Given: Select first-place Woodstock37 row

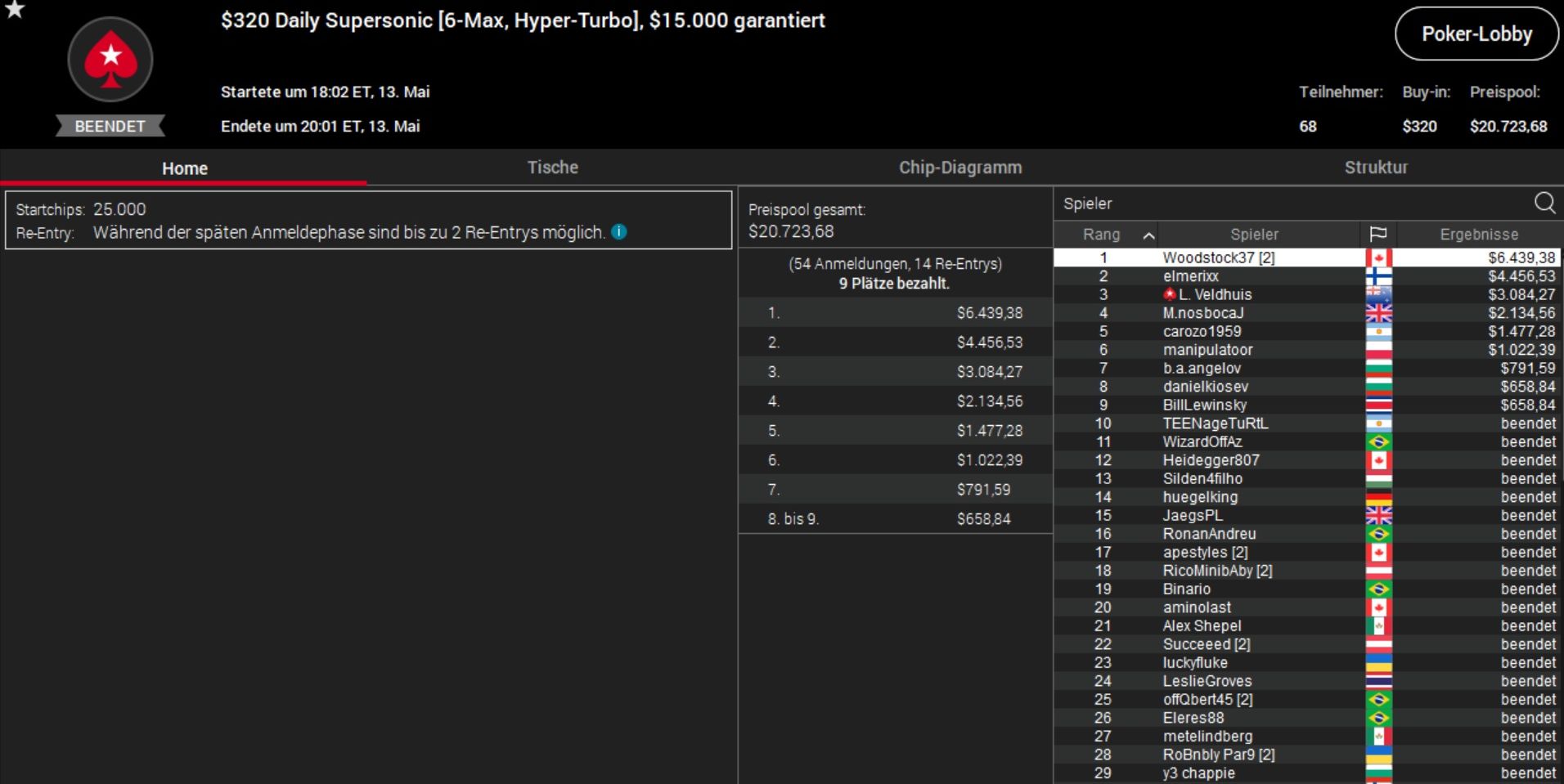Looking at the screenshot, I should coord(1307,258).
